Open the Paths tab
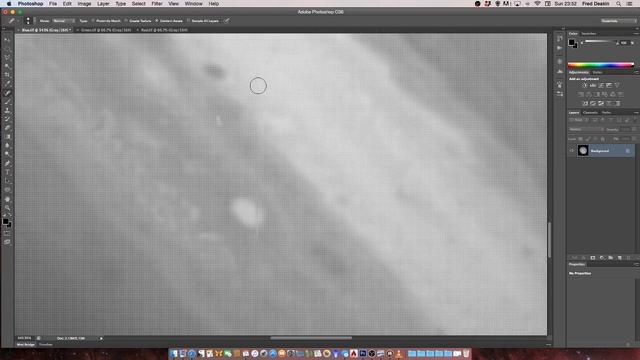Screen dimensions: 640x360 pyautogui.click(x=607, y=113)
